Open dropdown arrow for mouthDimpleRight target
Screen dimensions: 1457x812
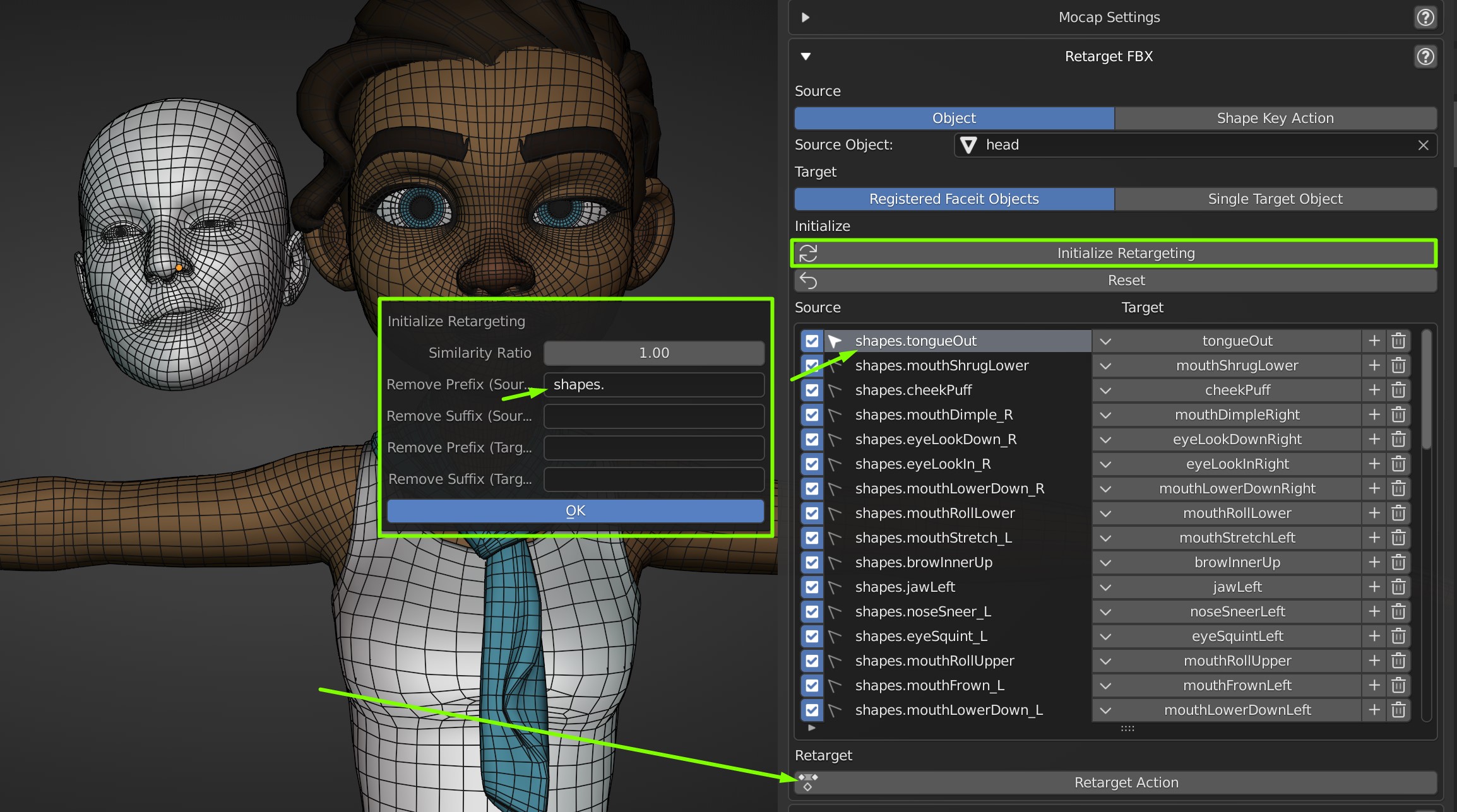[1105, 415]
